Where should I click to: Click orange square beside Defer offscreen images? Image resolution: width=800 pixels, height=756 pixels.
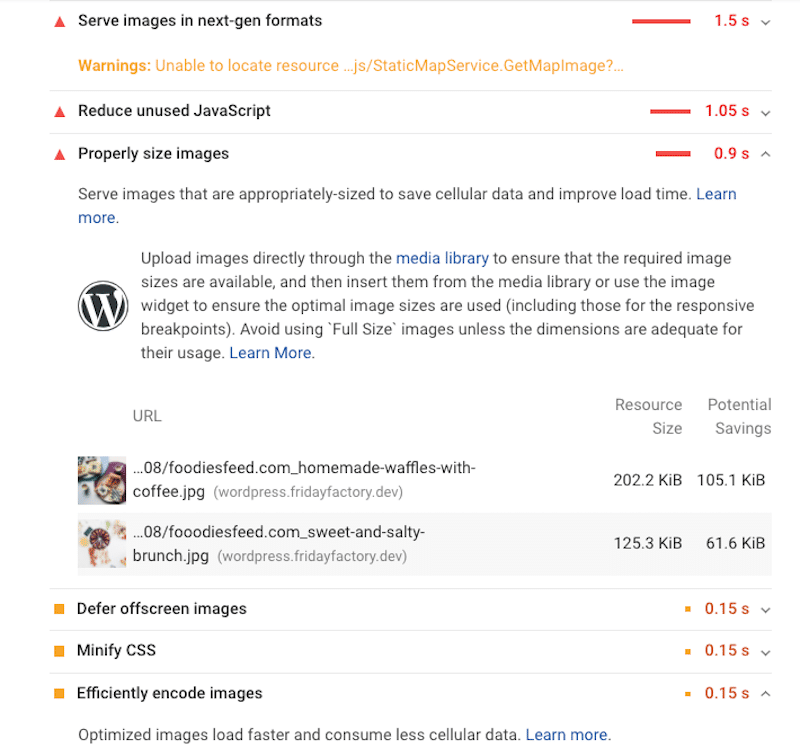click(59, 609)
